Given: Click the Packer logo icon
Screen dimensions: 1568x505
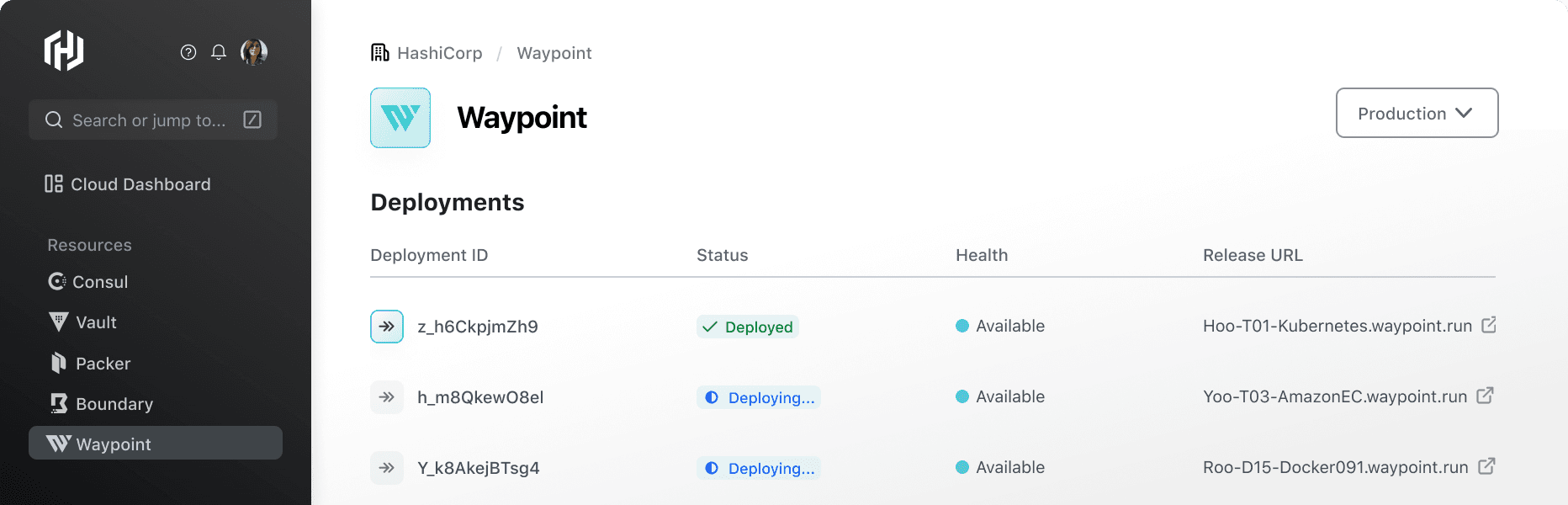Looking at the screenshot, I should click(58, 363).
